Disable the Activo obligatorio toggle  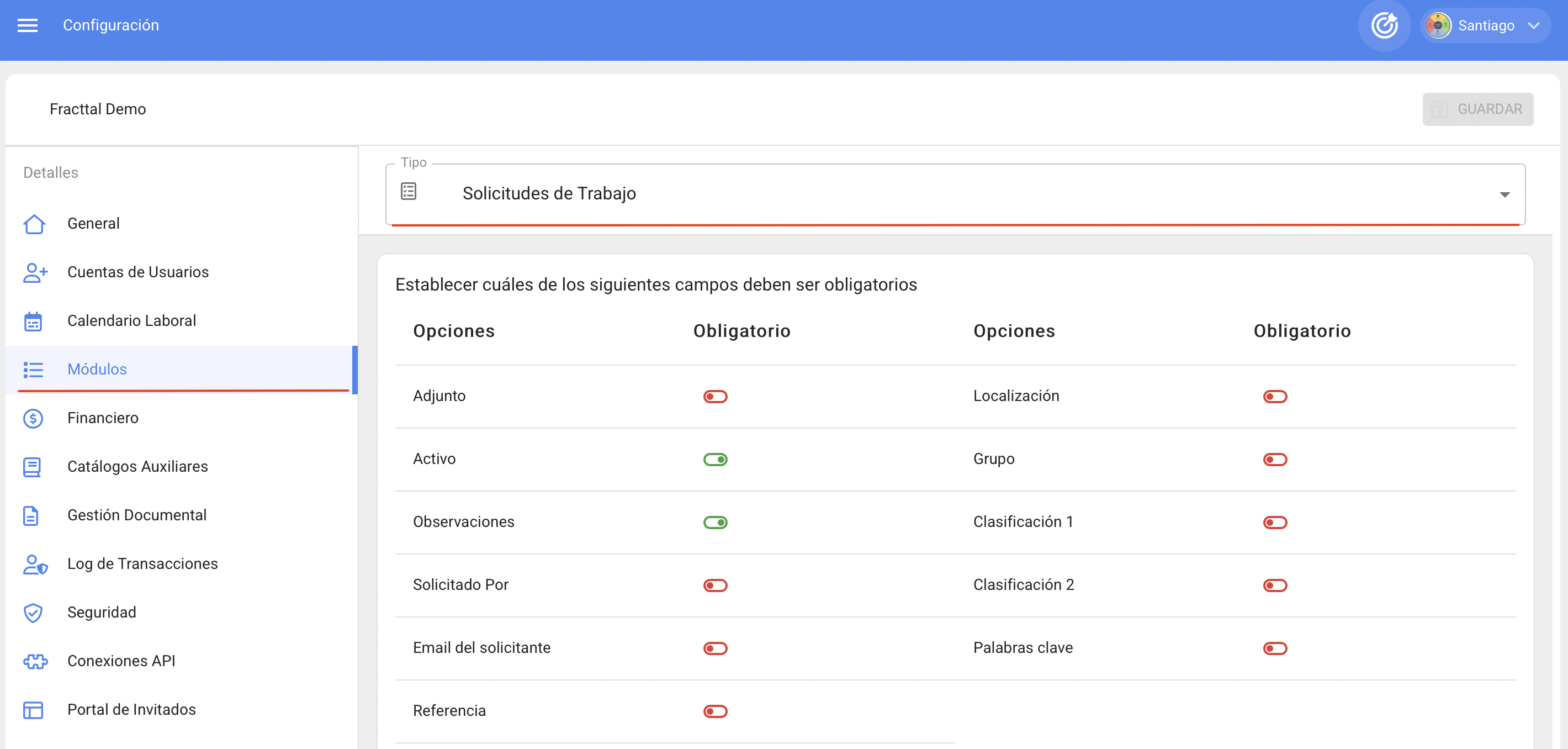[715, 460]
